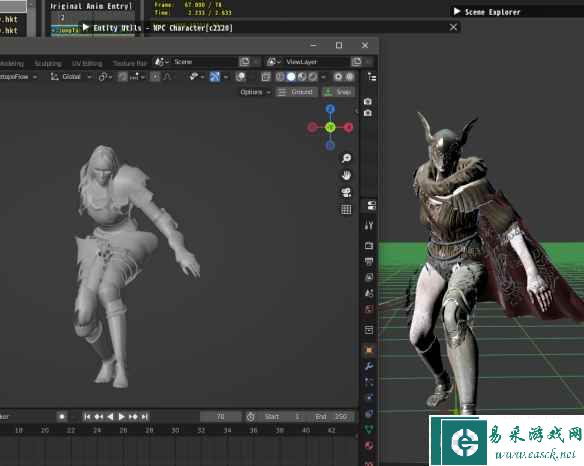Collapse the Entity Utils NPC Character panel
Screen dimensions: 584x466
tap(86, 27)
